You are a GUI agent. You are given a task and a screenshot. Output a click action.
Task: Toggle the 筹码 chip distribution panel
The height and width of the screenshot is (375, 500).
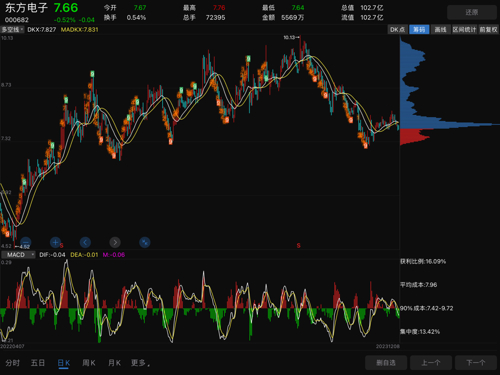tap(419, 30)
